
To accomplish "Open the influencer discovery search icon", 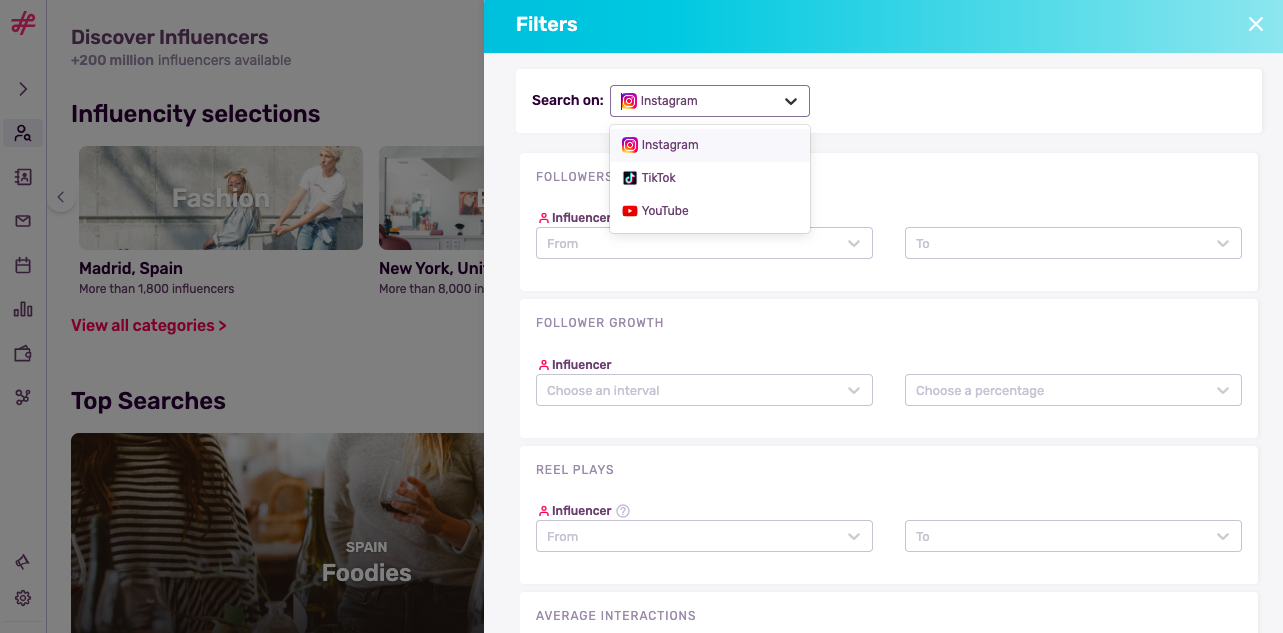I will (22, 133).
